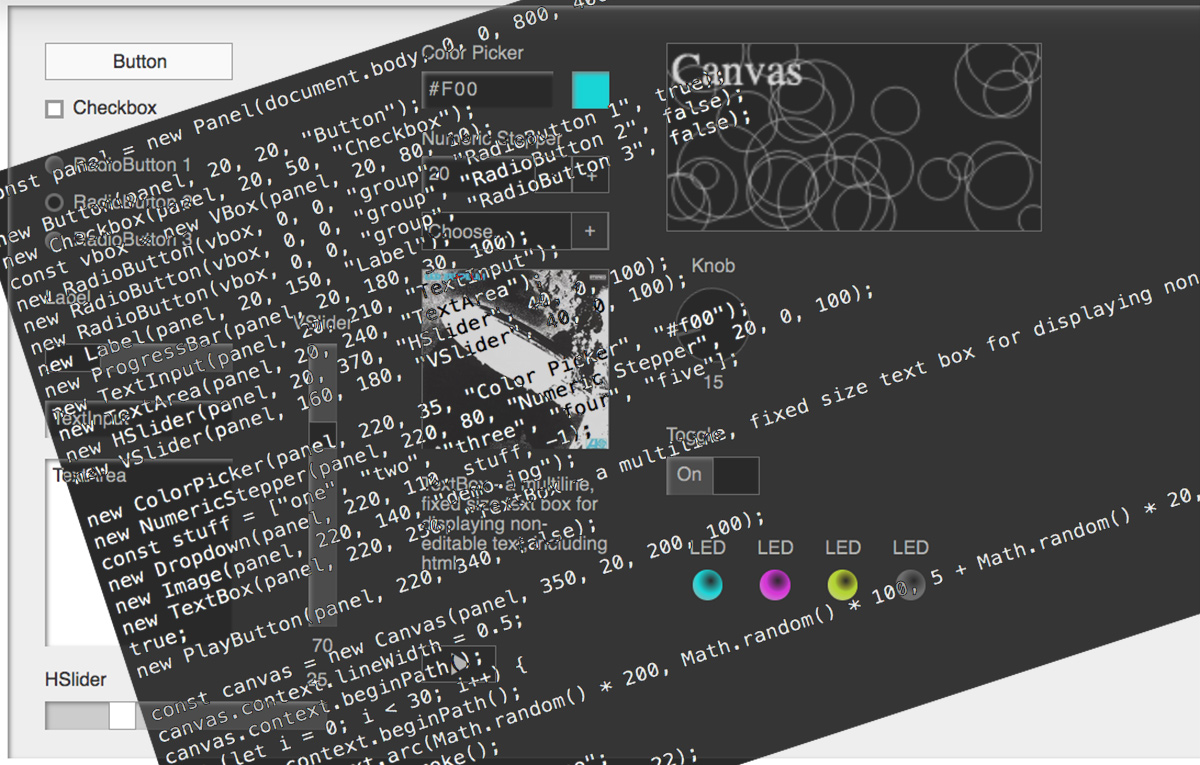
Task: Click inside the Color Picker hex field
Action: [x=487, y=89]
